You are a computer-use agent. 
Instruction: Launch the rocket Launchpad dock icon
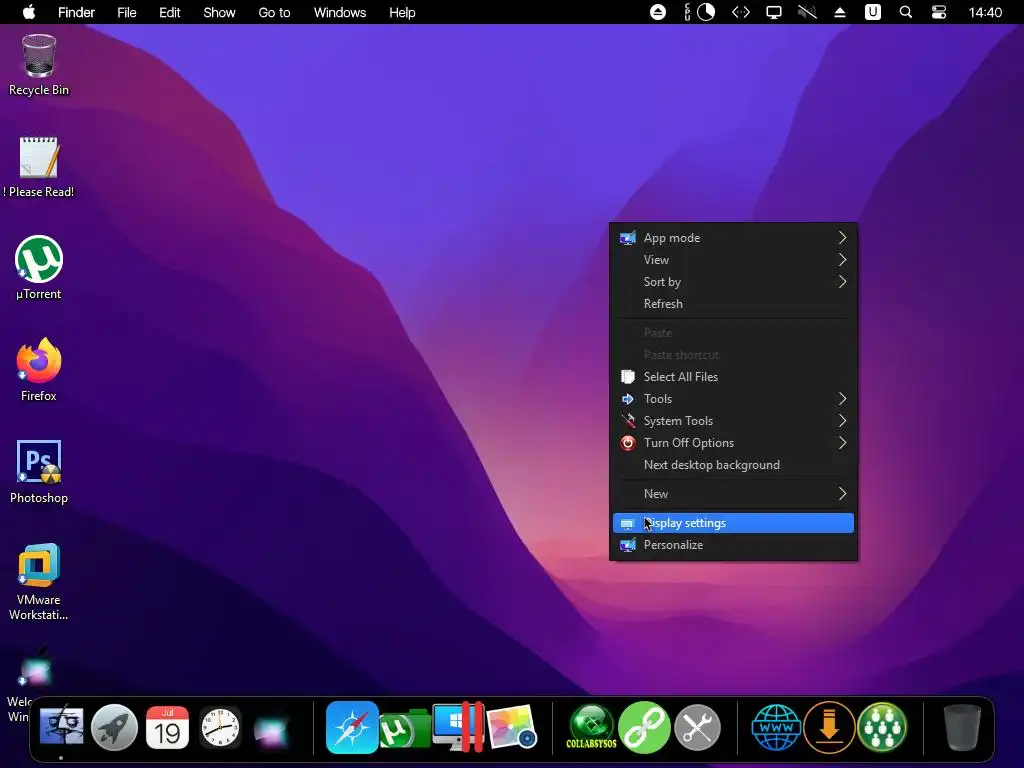[114, 727]
